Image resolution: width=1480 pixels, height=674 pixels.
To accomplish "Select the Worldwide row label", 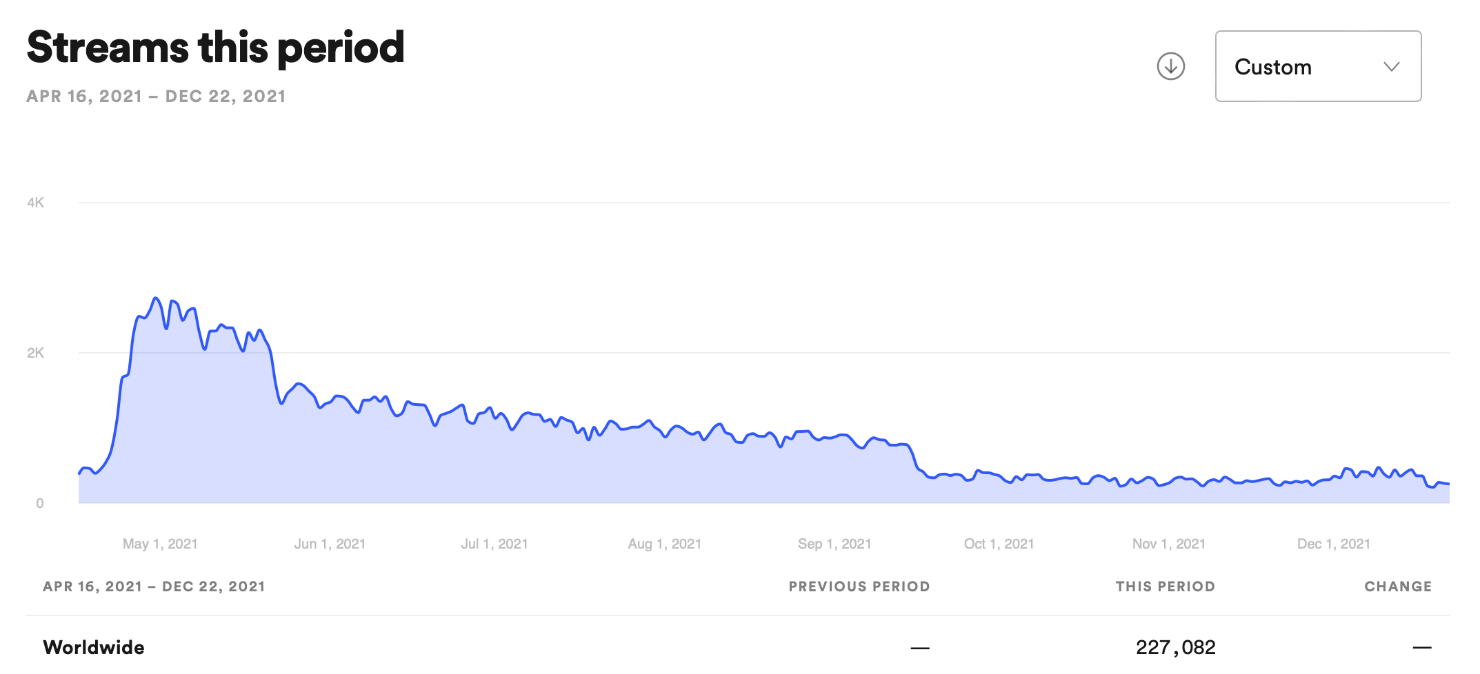I will tap(93, 647).
